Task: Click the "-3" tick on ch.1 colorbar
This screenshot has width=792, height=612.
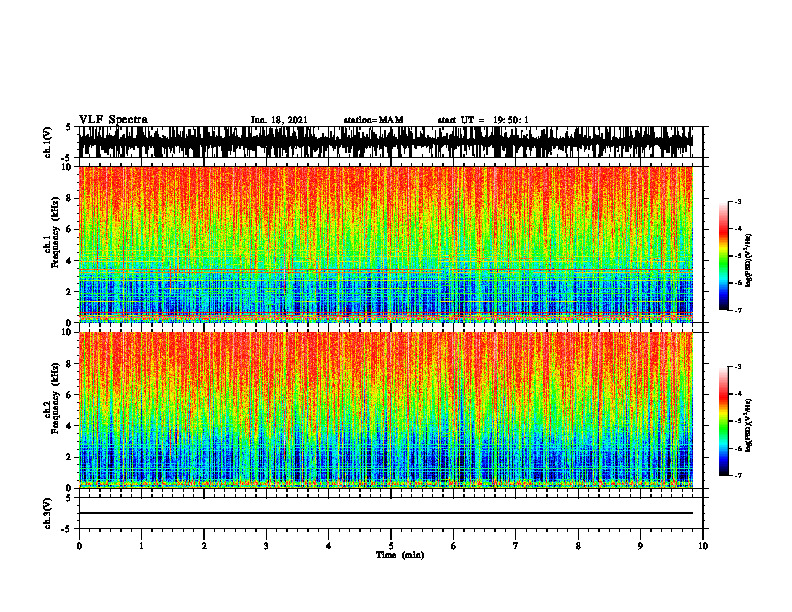Action: tap(738, 202)
